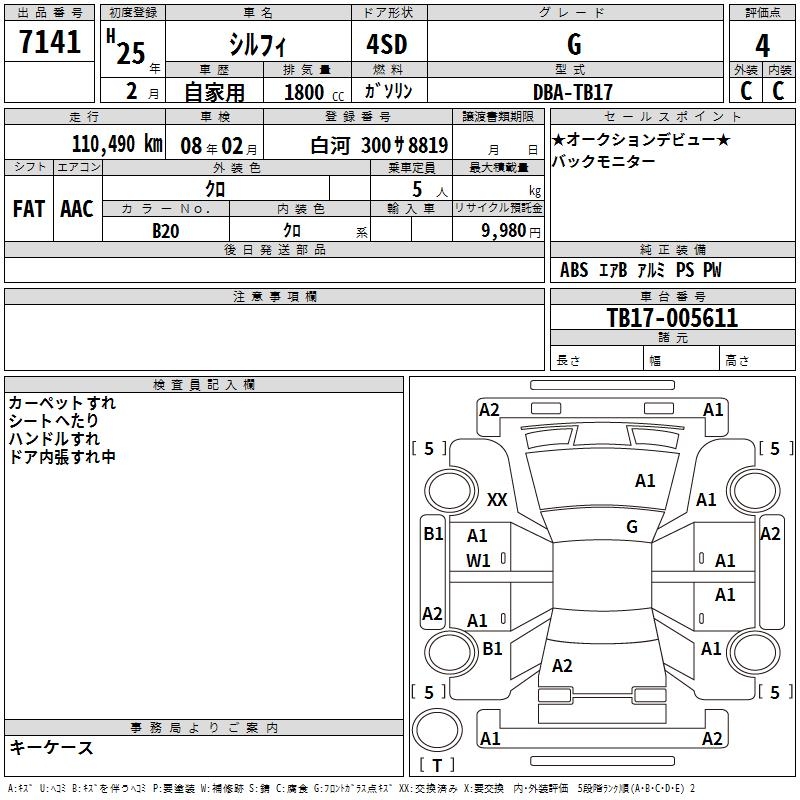Click the キーケース note in office notice
The height and width of the screenshot is (800, 800).
pyautogui.click(x=51, y=747)
